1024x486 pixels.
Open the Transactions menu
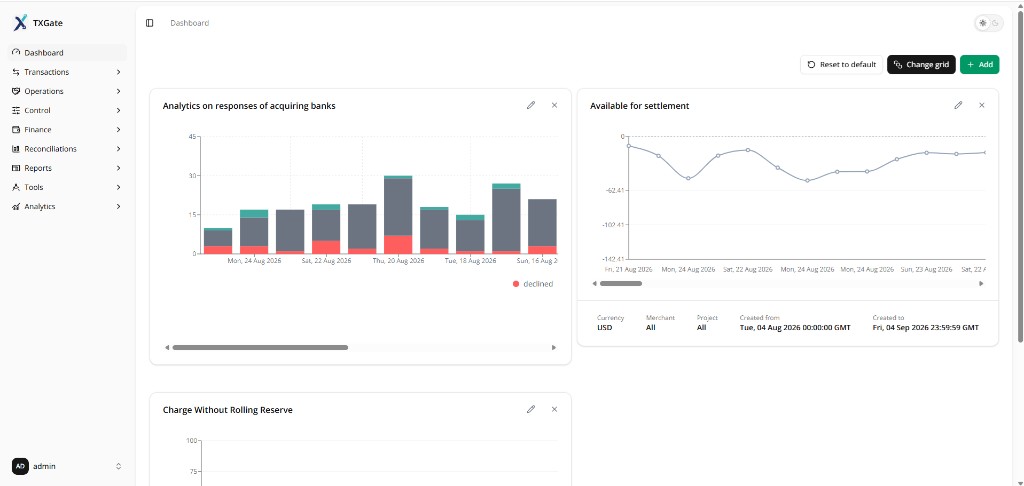coord(67,72)
